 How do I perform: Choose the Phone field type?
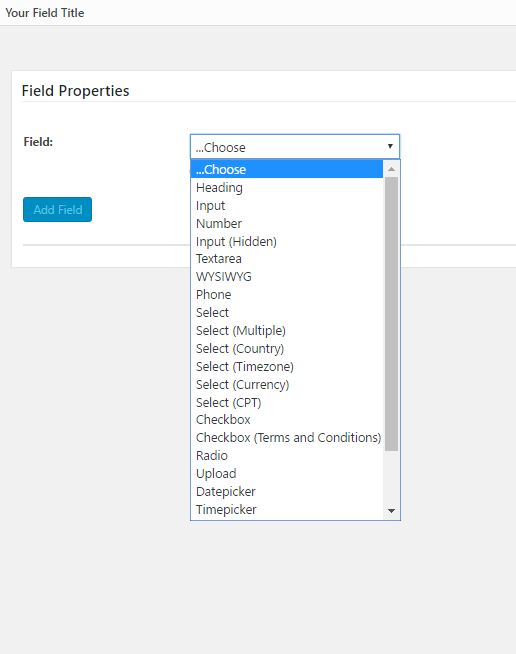287,294
